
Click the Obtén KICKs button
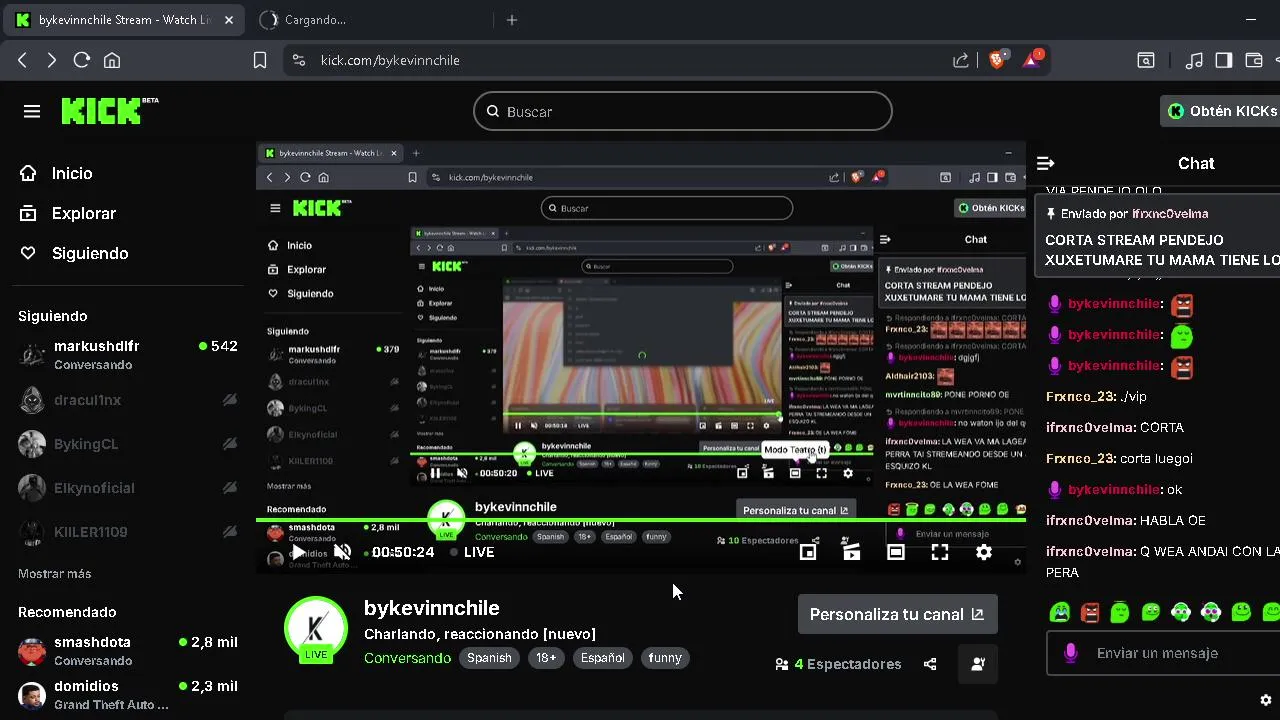[1222, 111]
